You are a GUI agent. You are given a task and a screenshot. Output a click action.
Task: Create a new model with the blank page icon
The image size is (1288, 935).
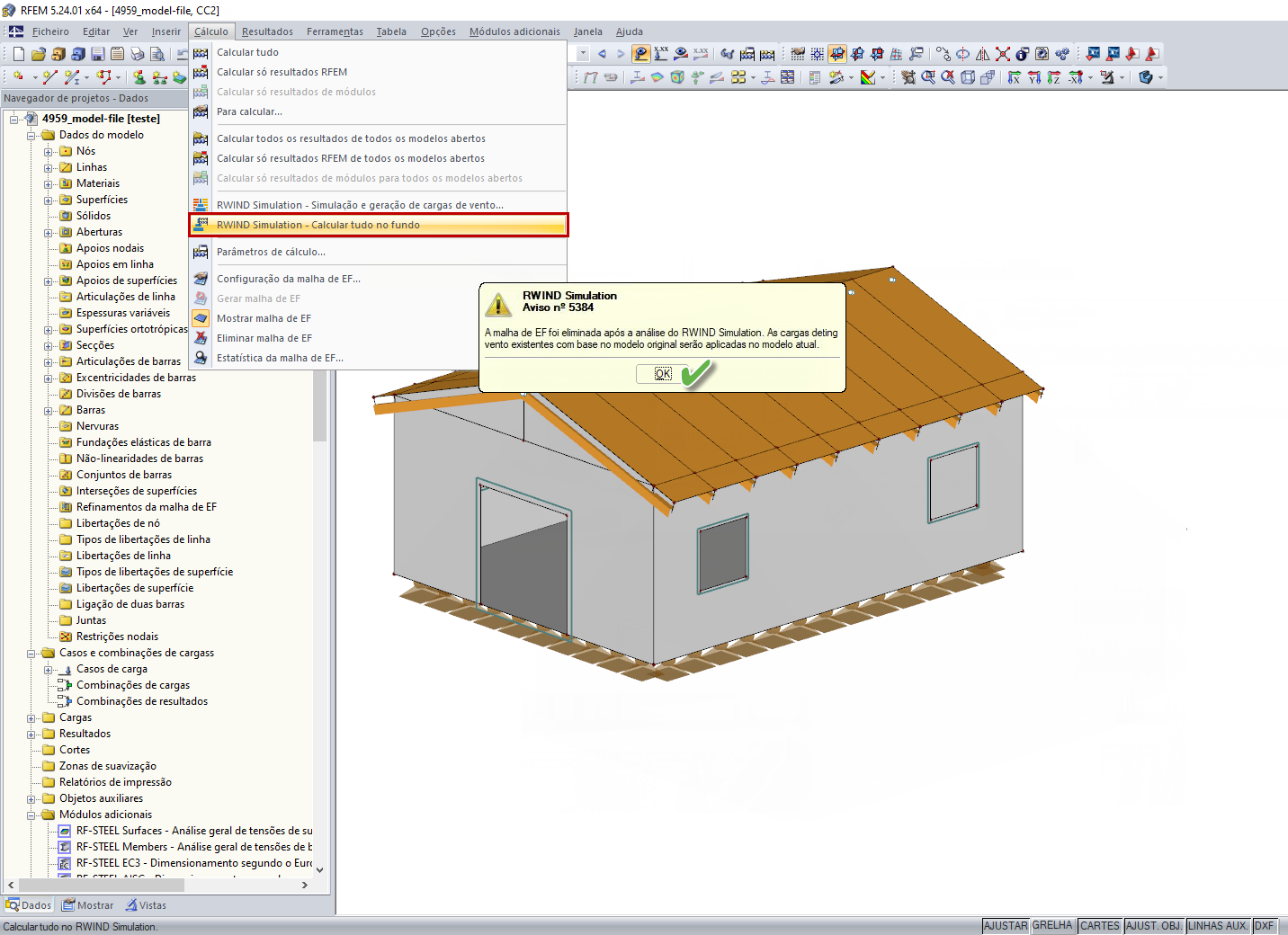[19, 54]
